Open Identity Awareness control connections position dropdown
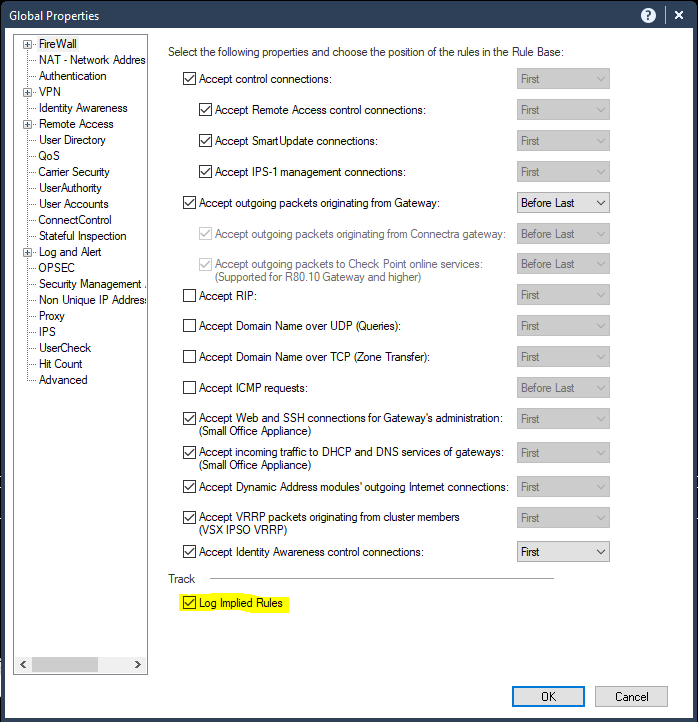Screen dimensions: 698x722 (x=563, y=552)
